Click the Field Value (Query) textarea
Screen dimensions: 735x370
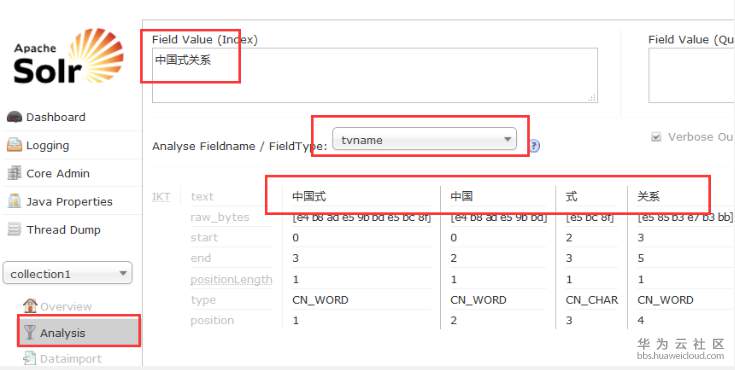tap(691, 75)
